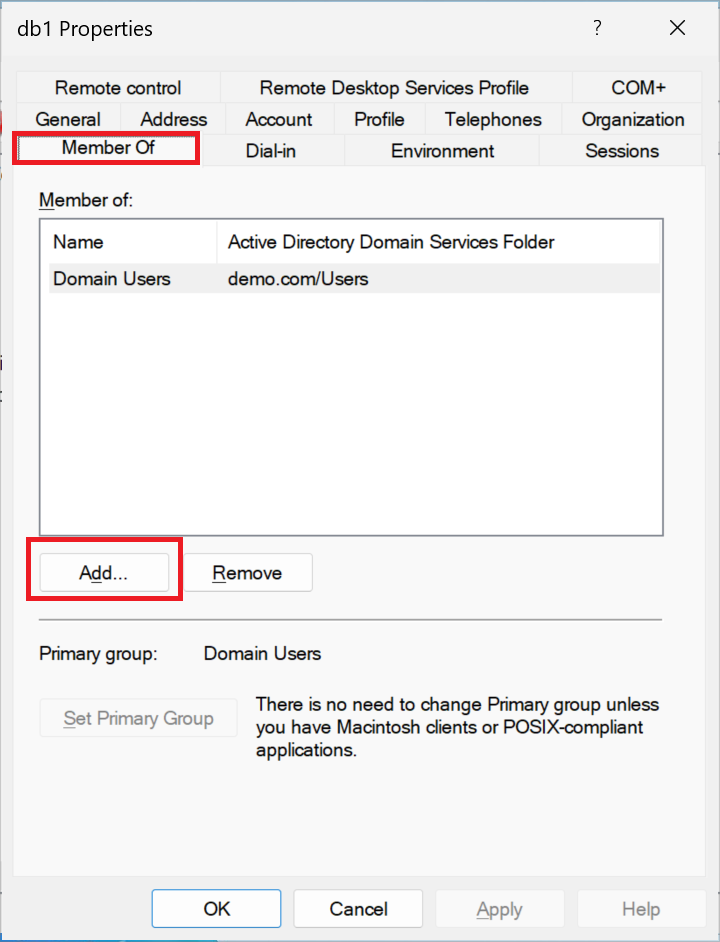Switch to the Account tab
This screenshot has width=720, height=942.
(279, 119)
